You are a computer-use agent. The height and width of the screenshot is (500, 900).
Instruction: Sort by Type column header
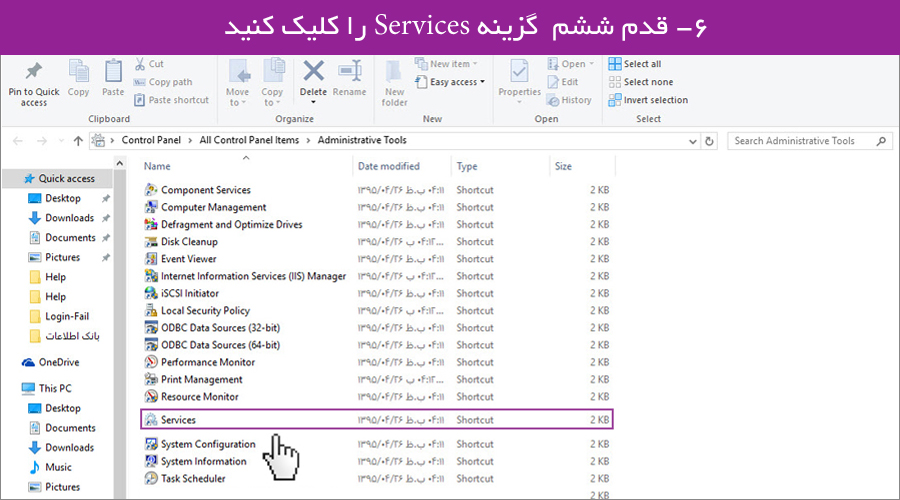[467, 166]
